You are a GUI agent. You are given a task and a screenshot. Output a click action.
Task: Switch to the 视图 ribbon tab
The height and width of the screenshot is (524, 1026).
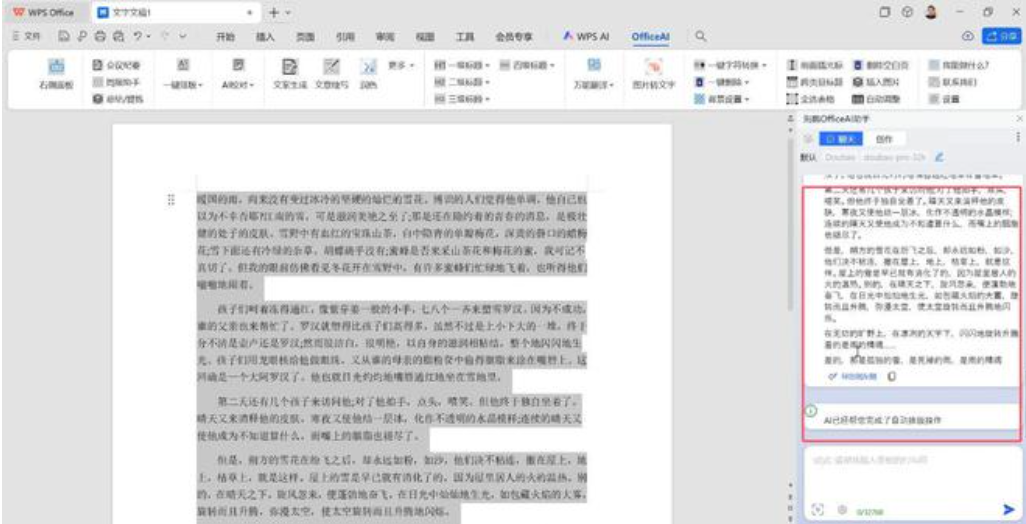425,37
